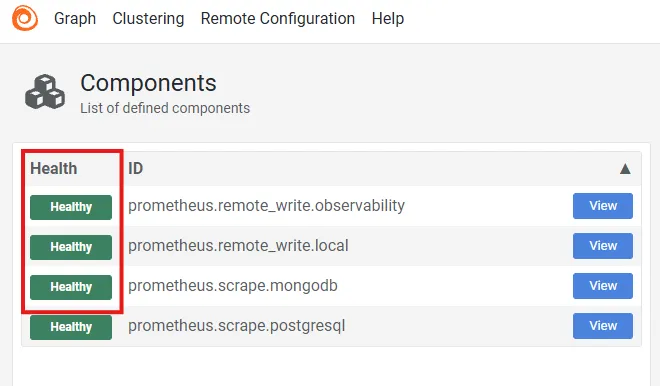
Task: Open the Graph menu item
Action: click(75, 19)
